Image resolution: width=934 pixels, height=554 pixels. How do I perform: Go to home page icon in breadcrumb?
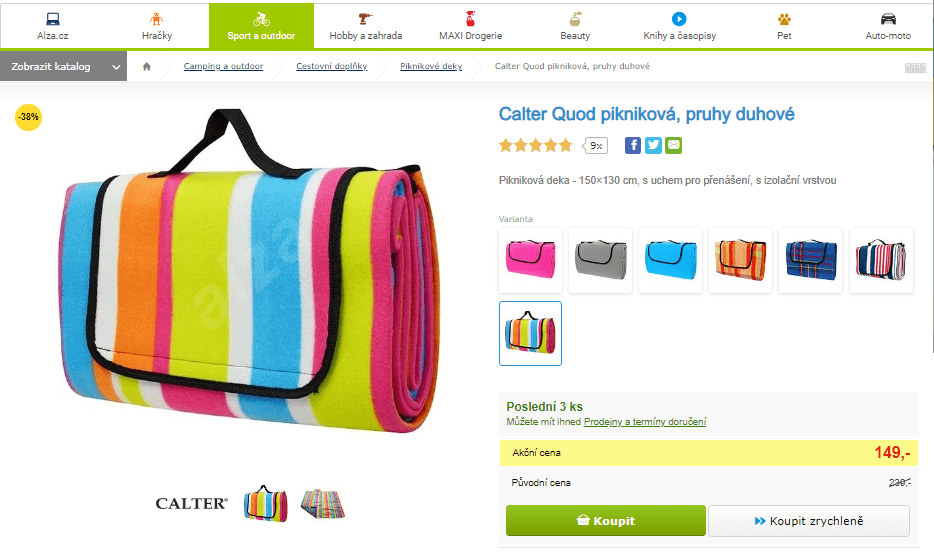147,66
